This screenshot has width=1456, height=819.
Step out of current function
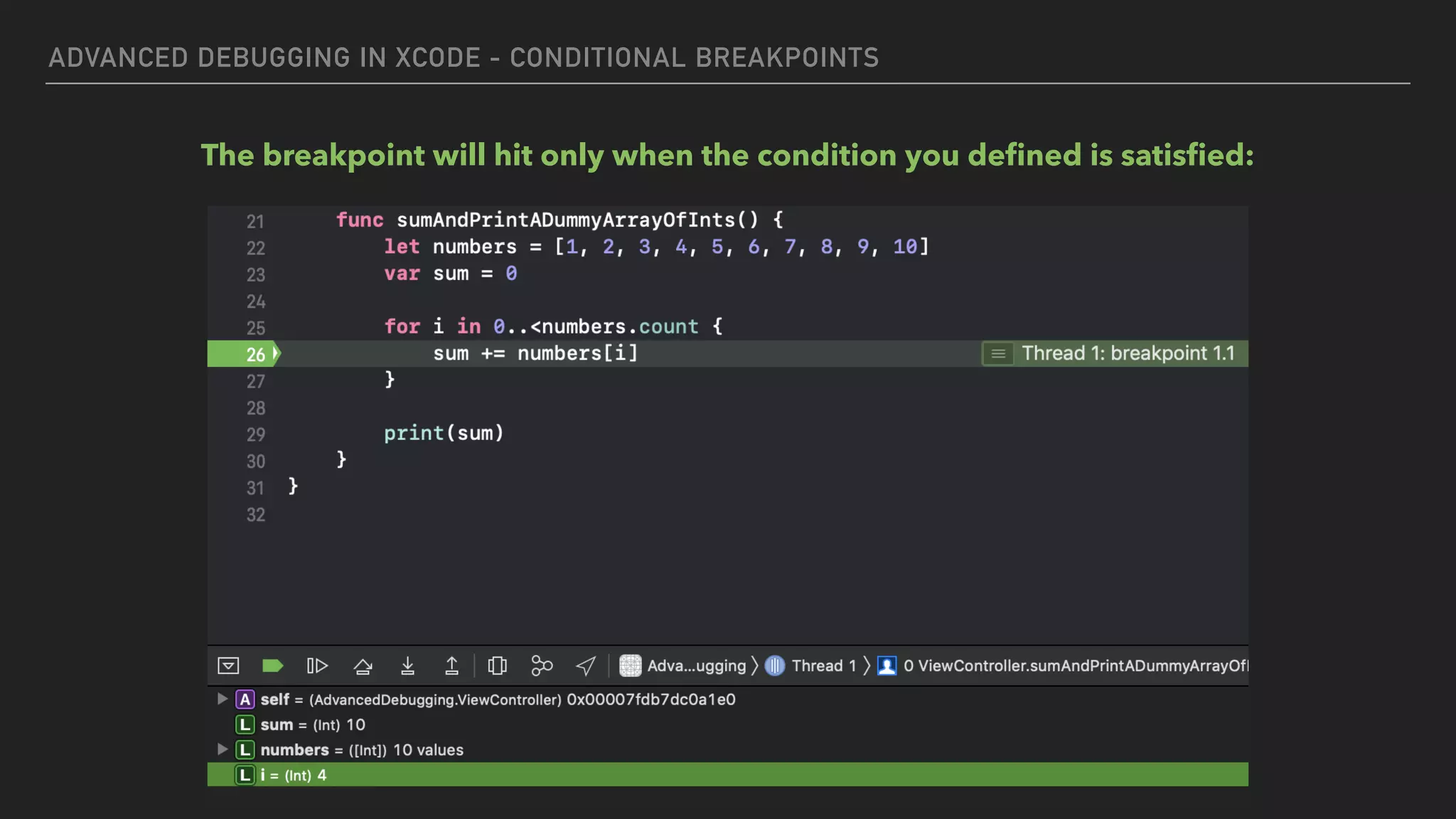click(451, 665)
